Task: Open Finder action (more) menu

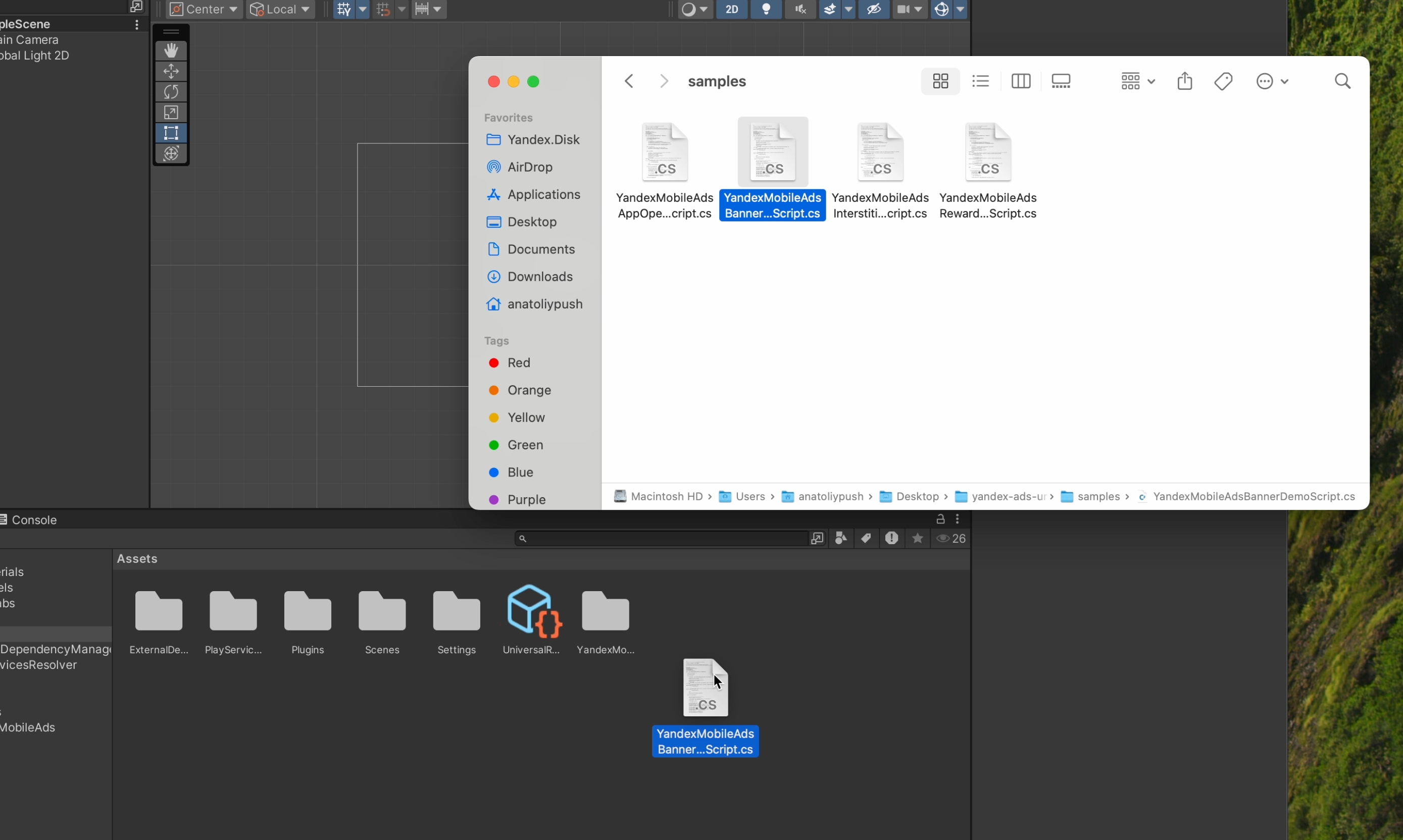Action: (x=1272, y=81)
